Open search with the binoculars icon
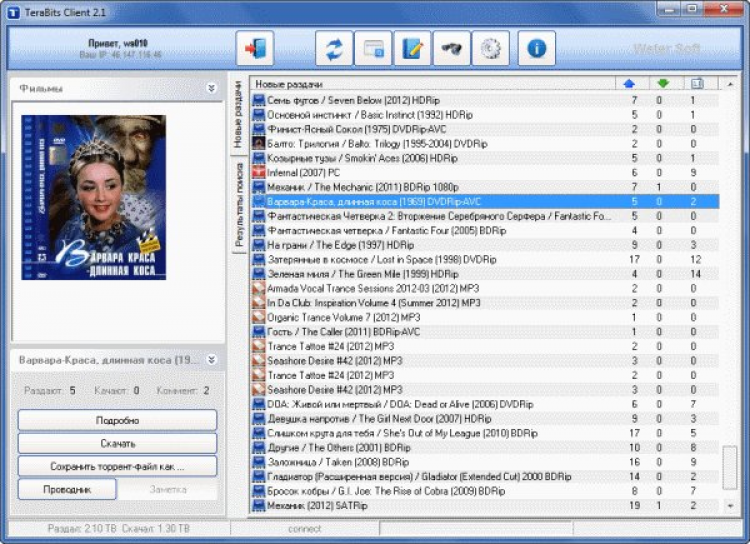The height and width of the screenshot is (544, 750). 451,48
